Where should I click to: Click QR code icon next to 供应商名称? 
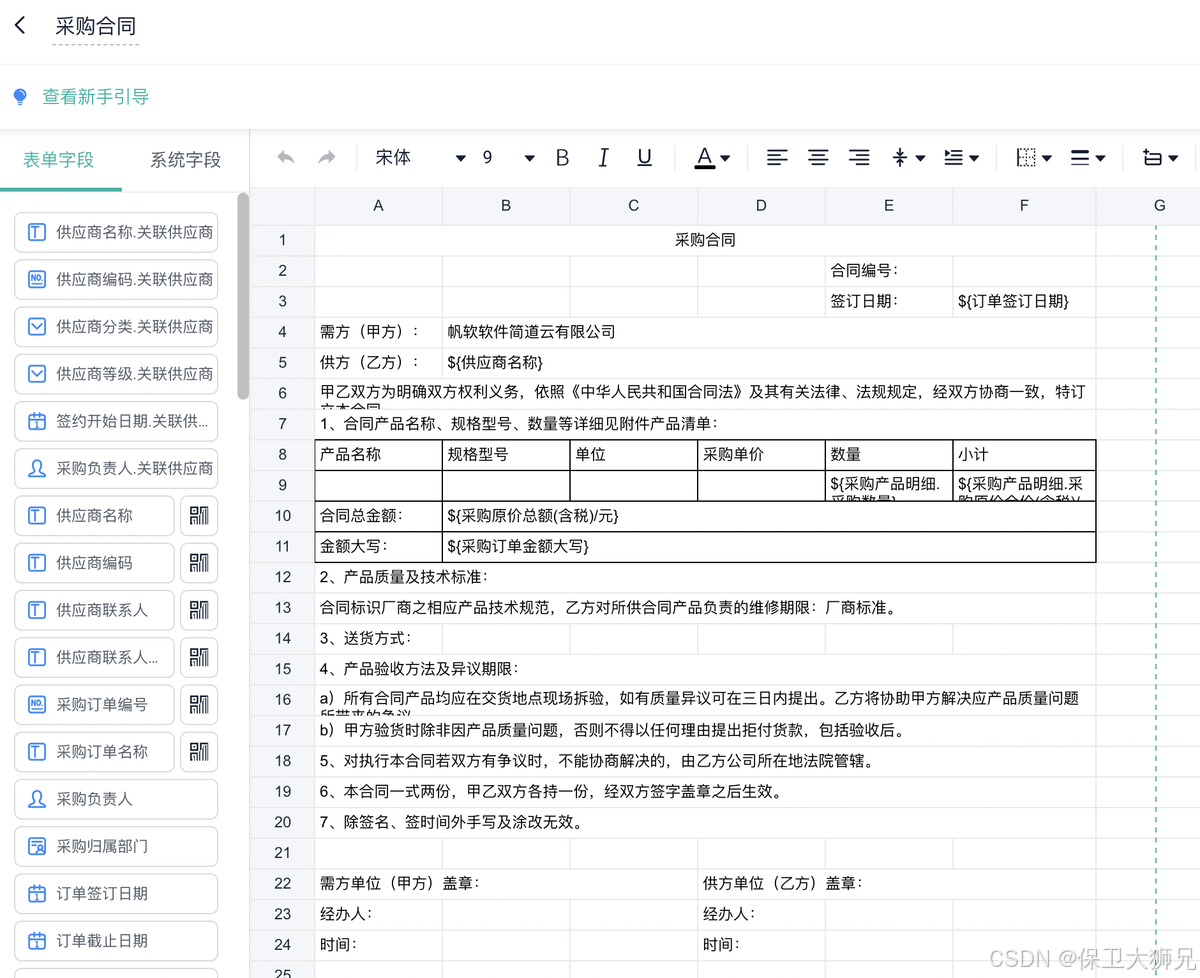pyautogui.click(x=199, y=516)
